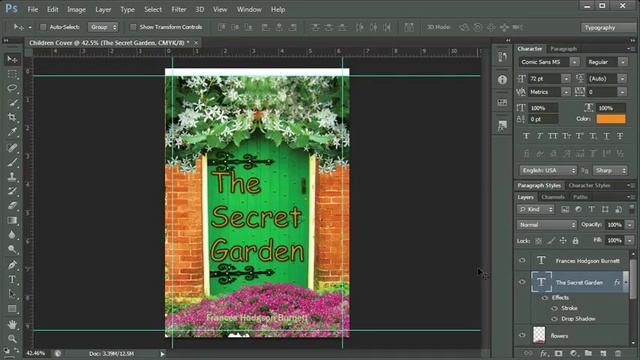The height and width of the screenshot is (360, 640).
Task: Select the Eraser tool
Action: point(12,206)
